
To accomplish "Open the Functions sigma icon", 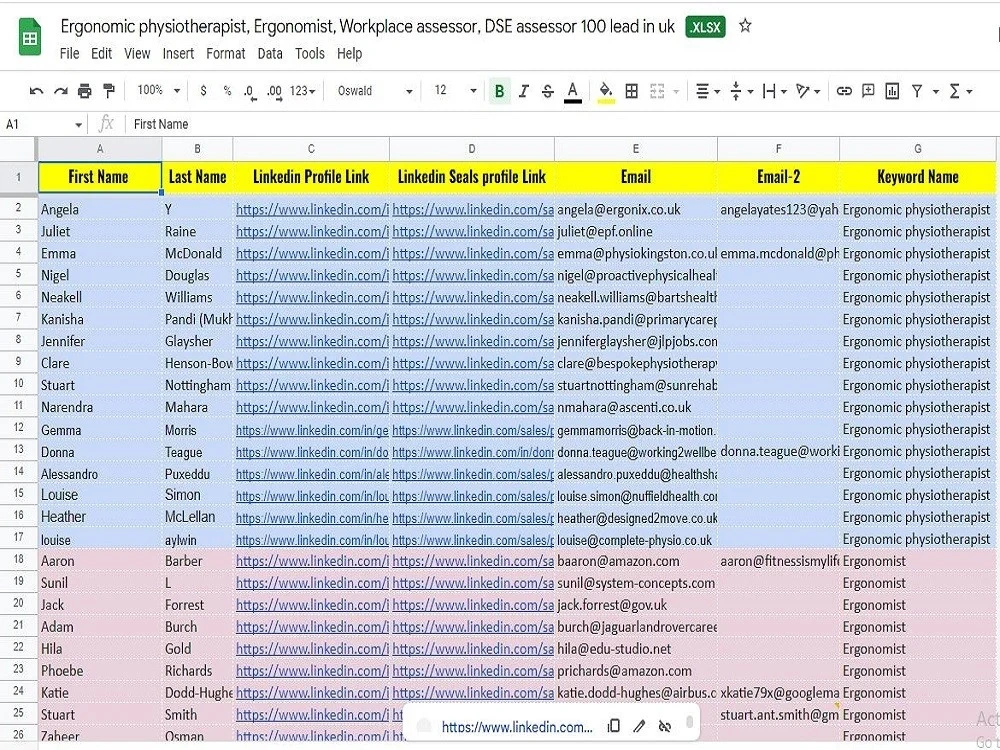I will pos(955,91).
